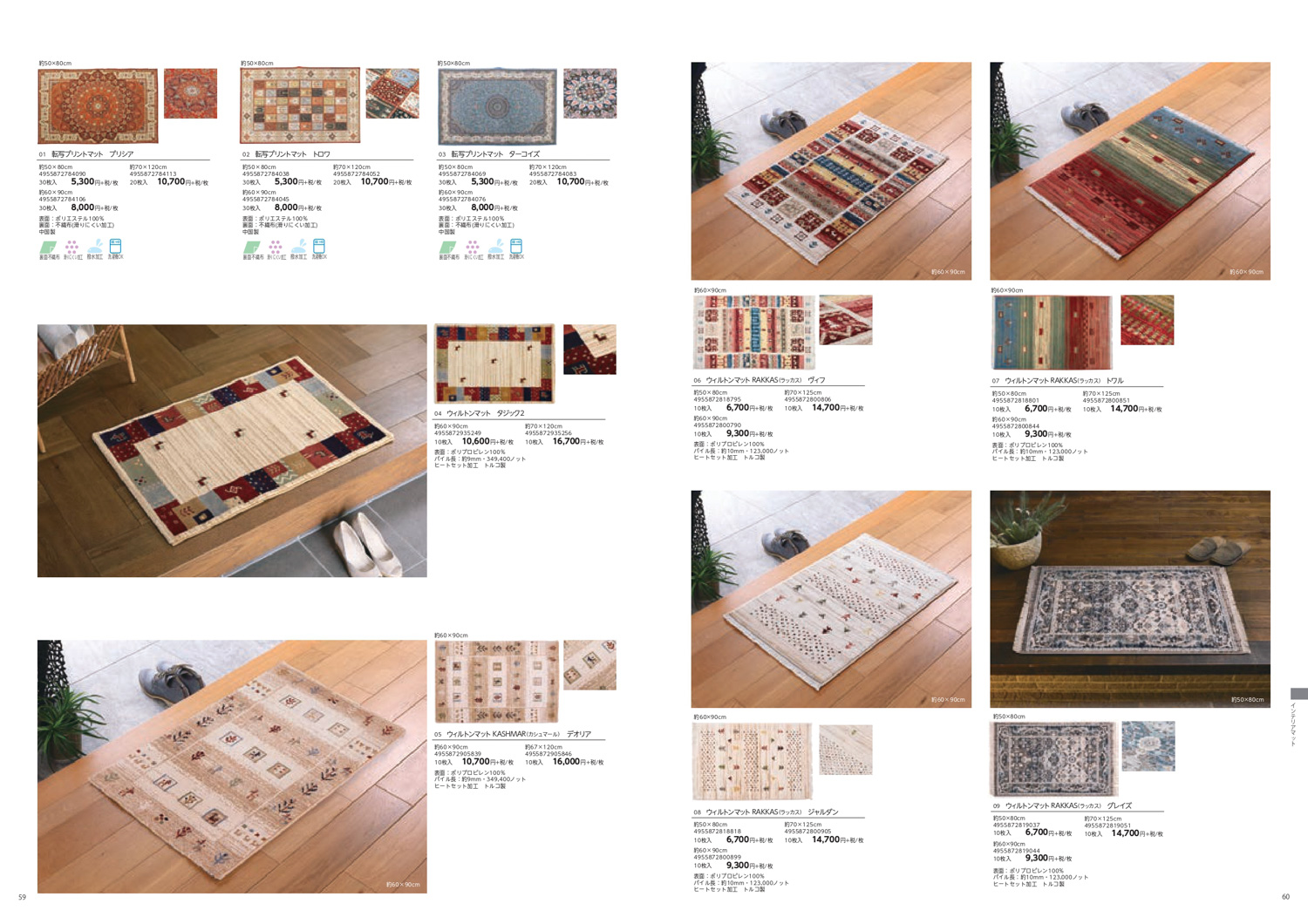Click the water-repellent icon under product 01
The image size is (1308, 924).
pyautogui.click(x=94, y=248)
